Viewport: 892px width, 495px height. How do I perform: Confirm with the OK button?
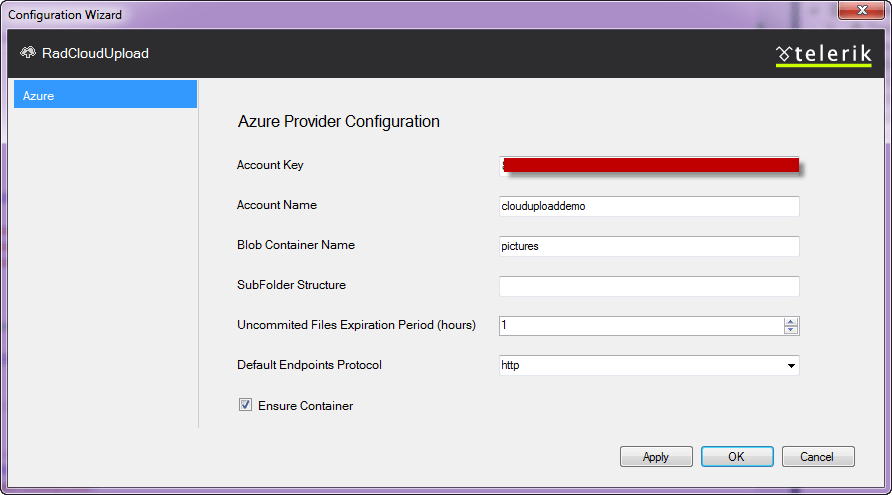pyautogui.click(x=737, y=456)
